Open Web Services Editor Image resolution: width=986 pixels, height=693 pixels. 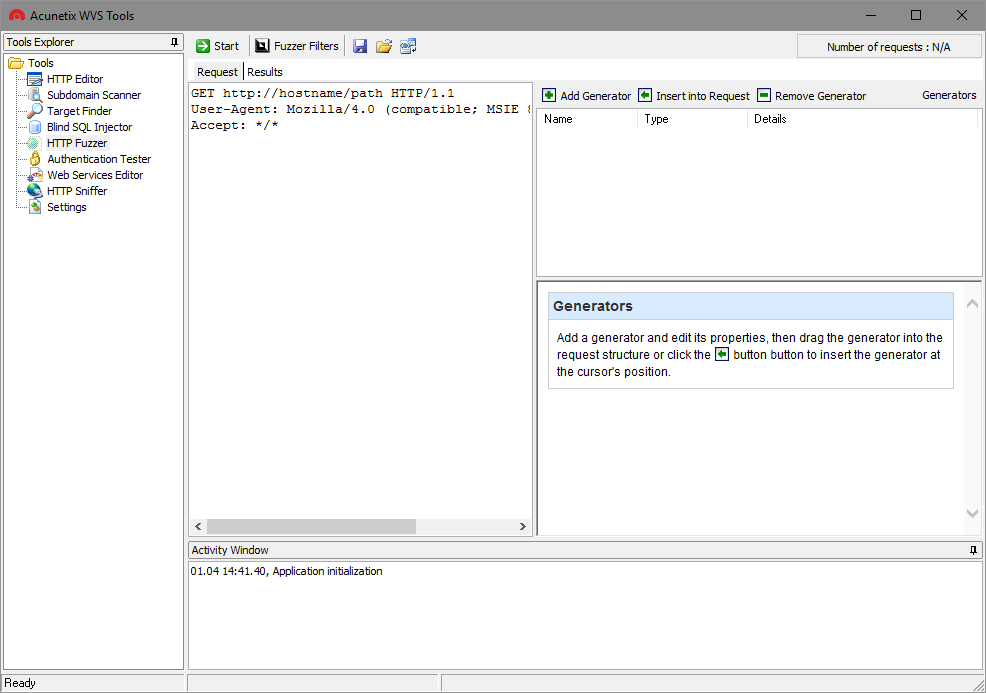point(95,175)
